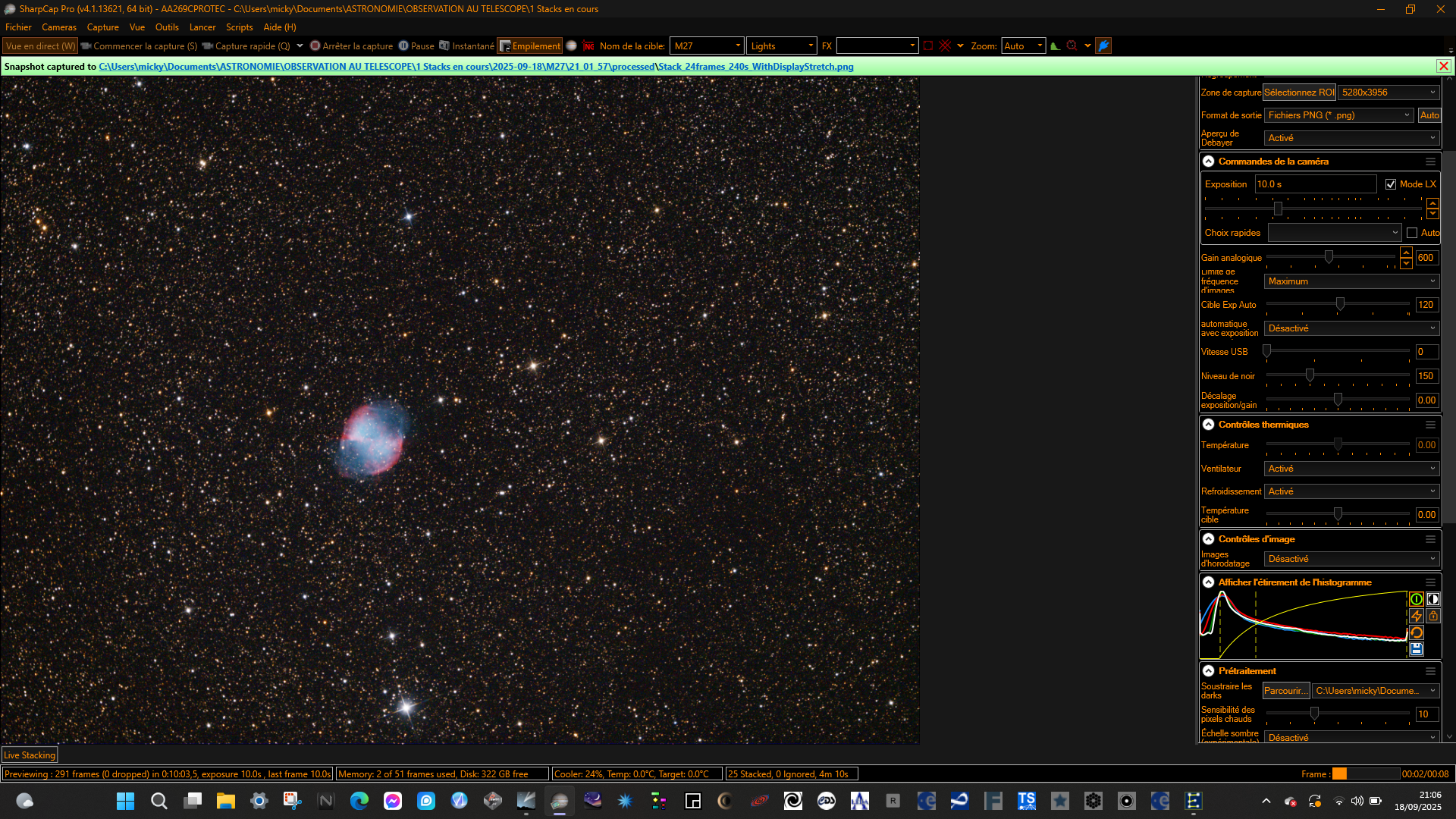Viewport: 1456px width, 819px height.
Task: Toggle the Mode LX checkbox
Action: 1391,184
